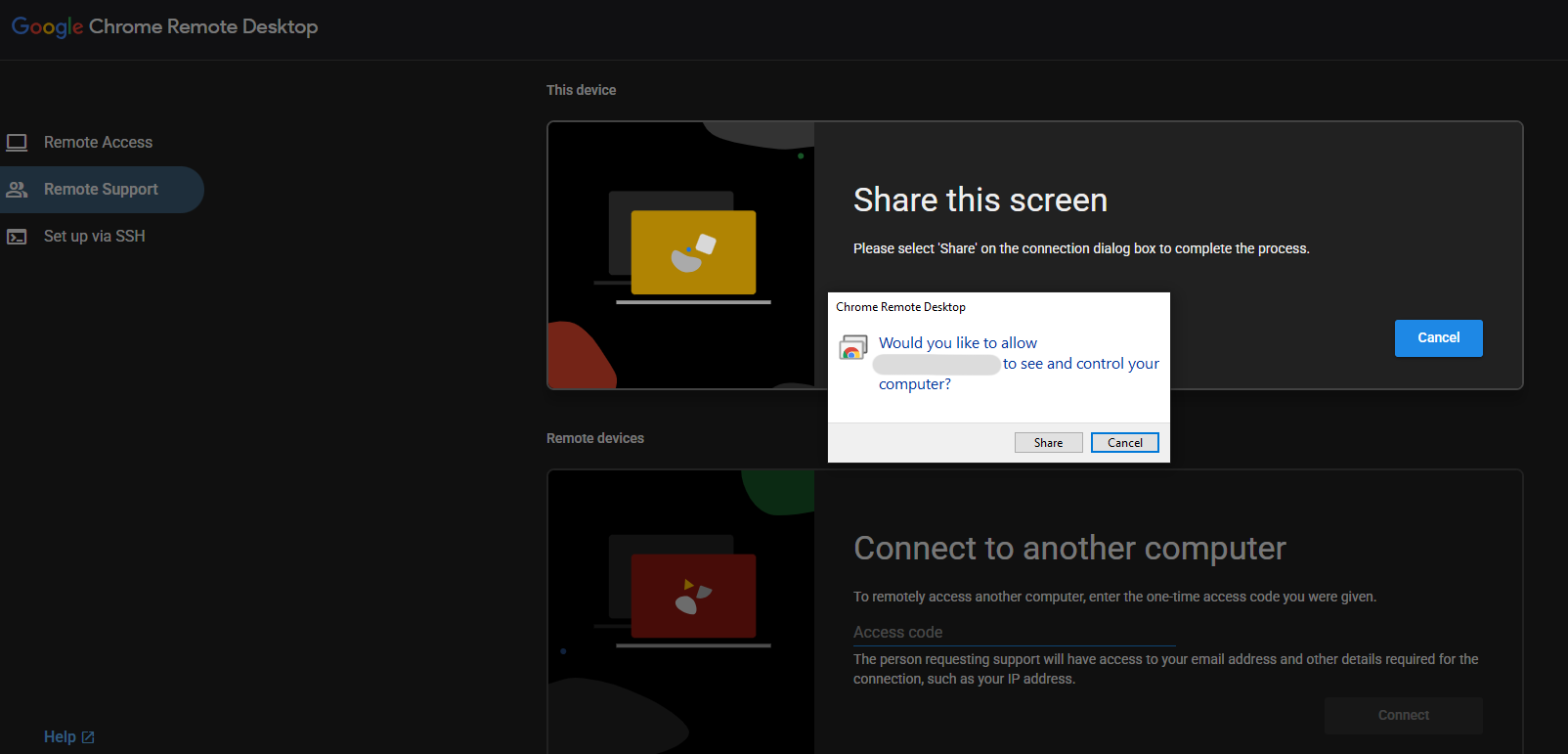
Task: Open the Remote Access section
Action: pyautogui.click(x=98, y=143)
